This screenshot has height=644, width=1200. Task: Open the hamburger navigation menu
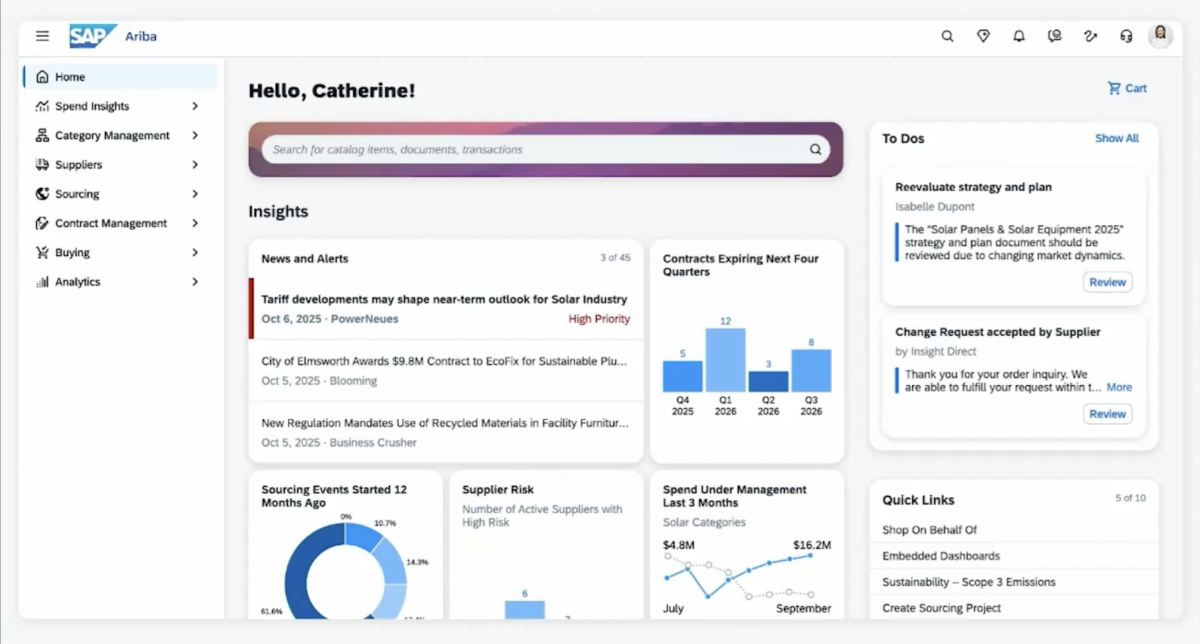(x=42, y=36)
